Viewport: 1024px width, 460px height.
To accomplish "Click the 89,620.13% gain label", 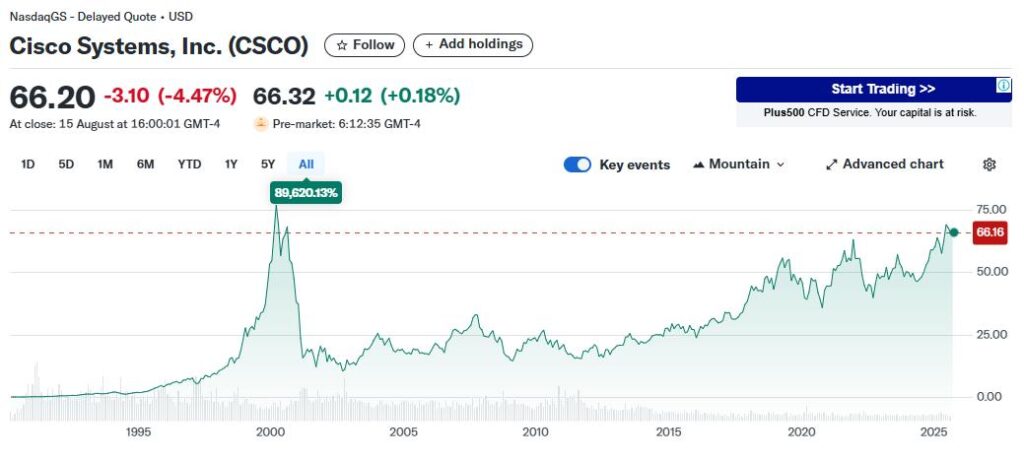I will (x=306, y=192).
